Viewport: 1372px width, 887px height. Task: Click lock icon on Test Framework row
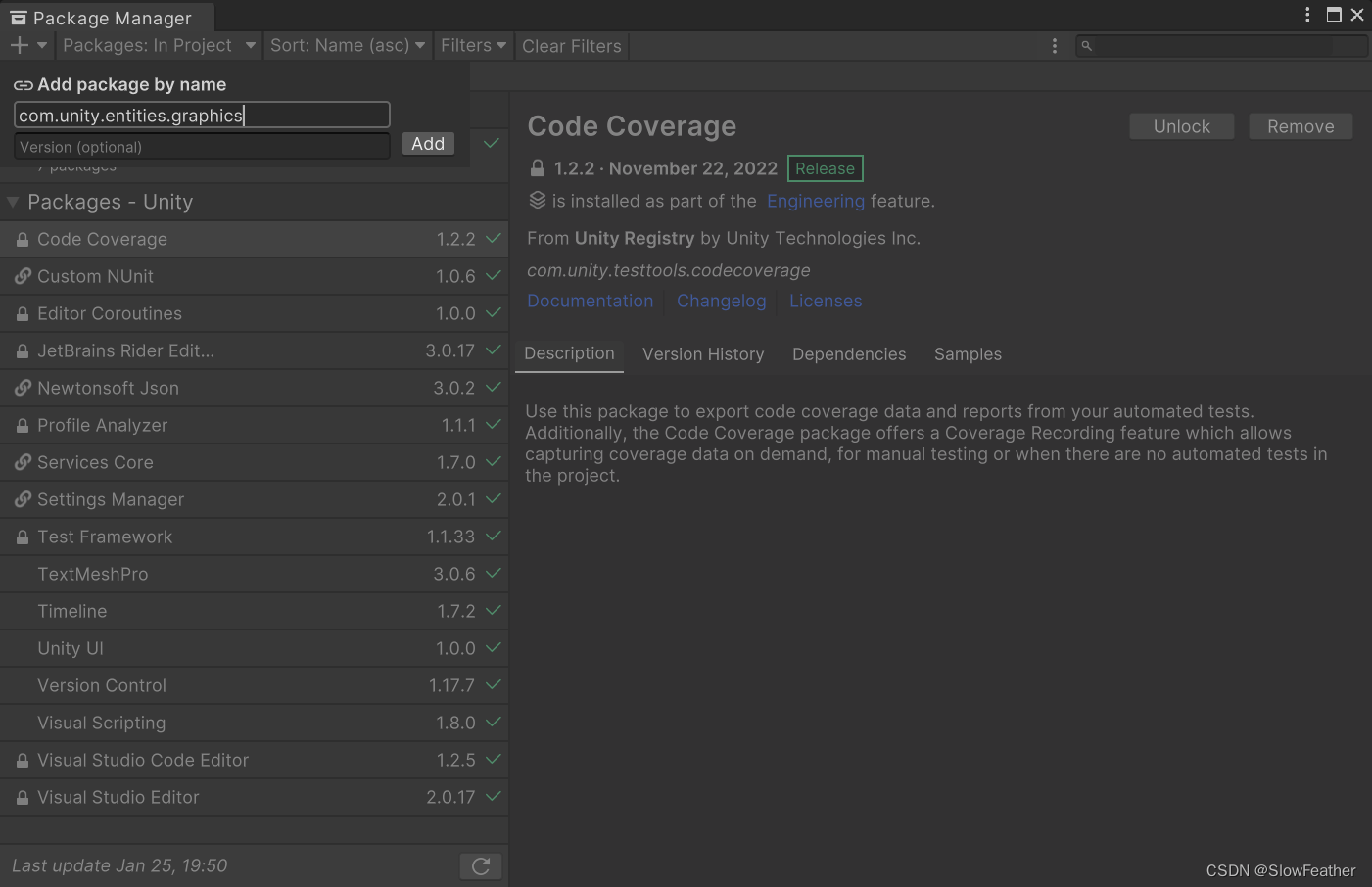click(x=23, y=537)
